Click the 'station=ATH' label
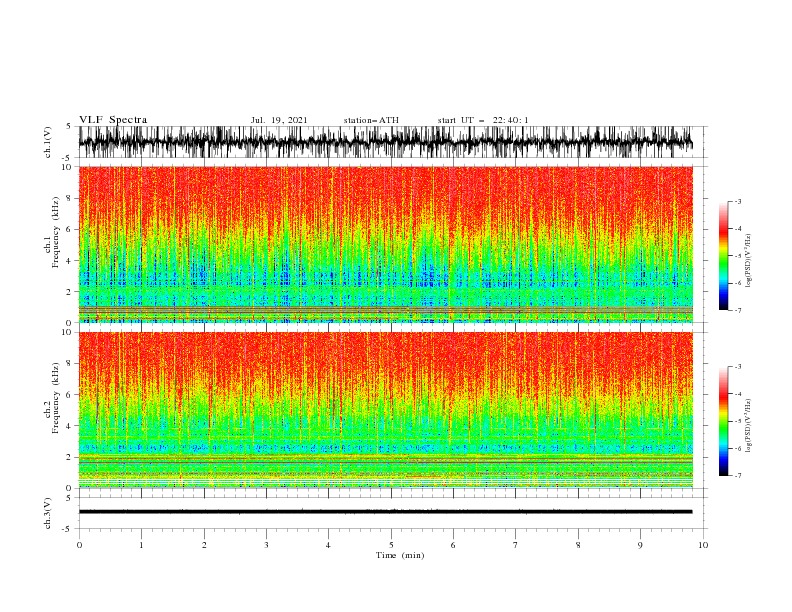This screenshot has height=612, width=792. pyautogui.click(x=371, y=120)
